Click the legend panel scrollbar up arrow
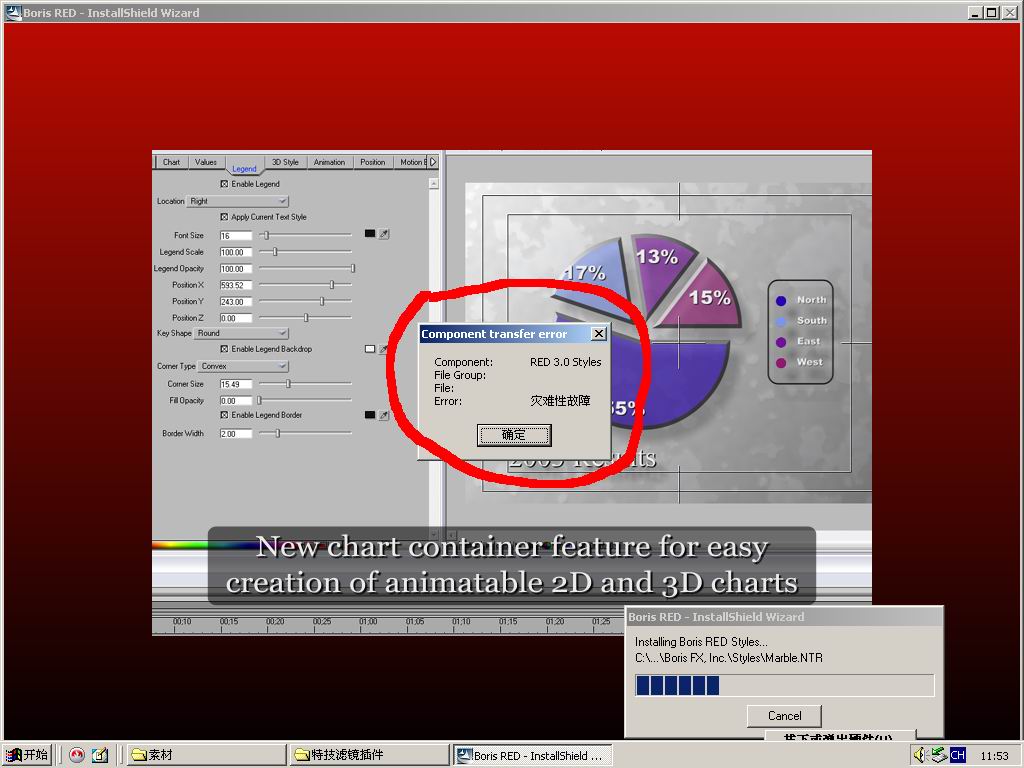The height and width of the screenshot is (768, 1024). point(434,184)
